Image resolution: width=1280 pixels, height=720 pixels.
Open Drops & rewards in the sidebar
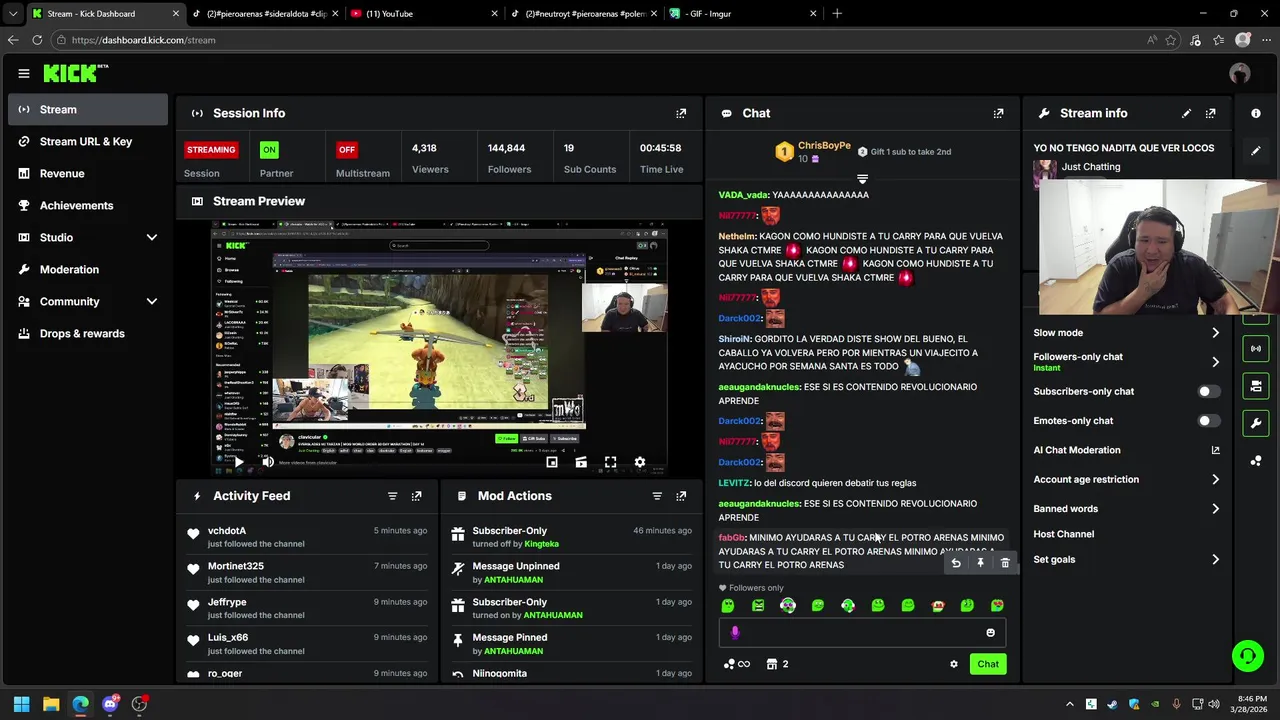(x=88, y=333)
